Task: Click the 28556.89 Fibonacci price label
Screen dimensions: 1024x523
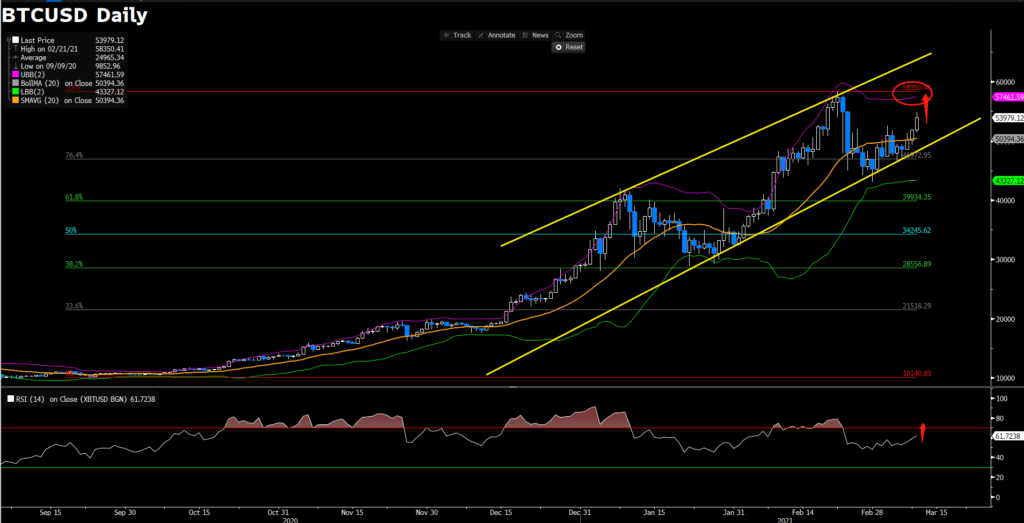Action: pyautogui.click(x=916, y=264)
